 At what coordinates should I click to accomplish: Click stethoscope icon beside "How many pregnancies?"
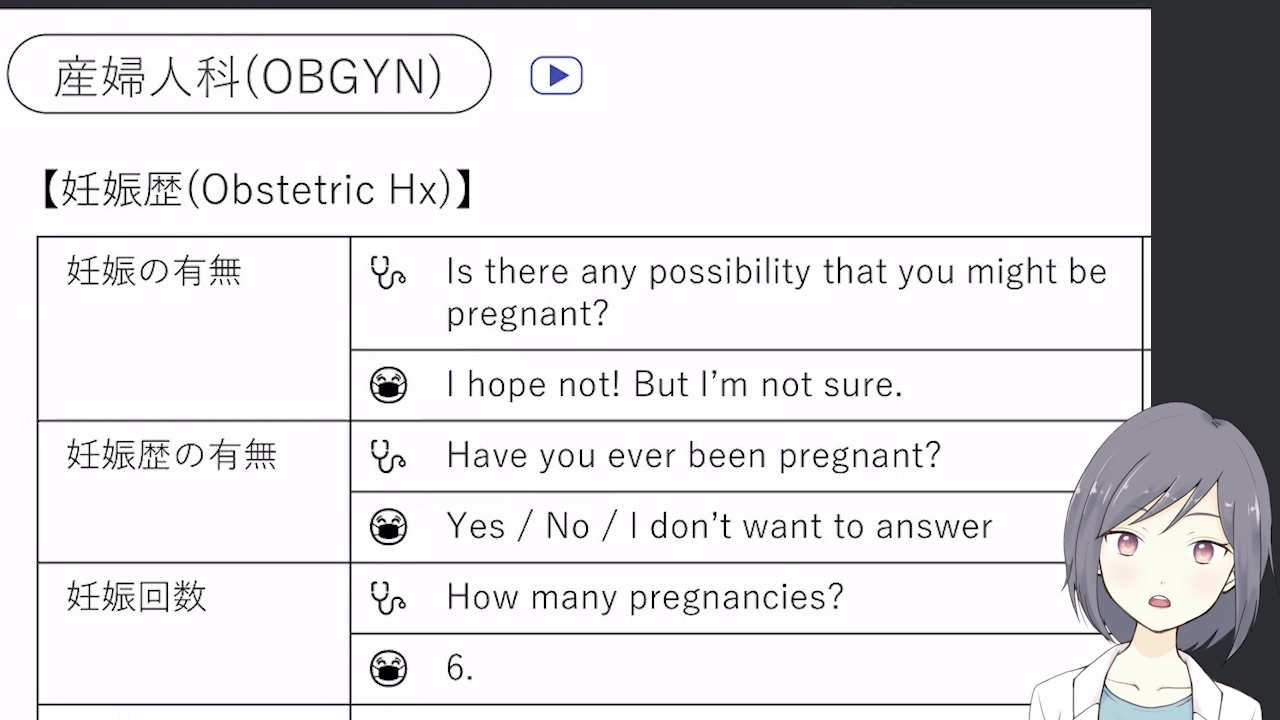pyautogui.click(x=387, y=598)
